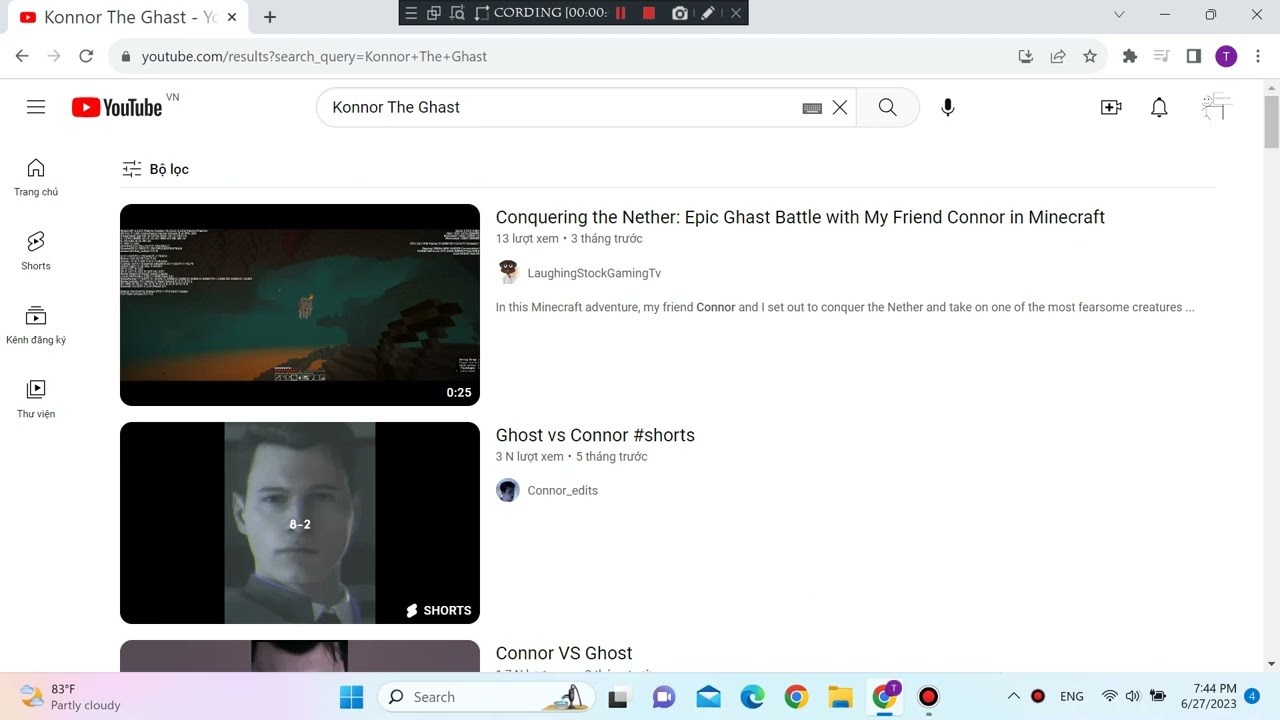This screenshot has height=720, width=1280.
Task: Expand the tab search chevron
Action: pos(1119,14)
